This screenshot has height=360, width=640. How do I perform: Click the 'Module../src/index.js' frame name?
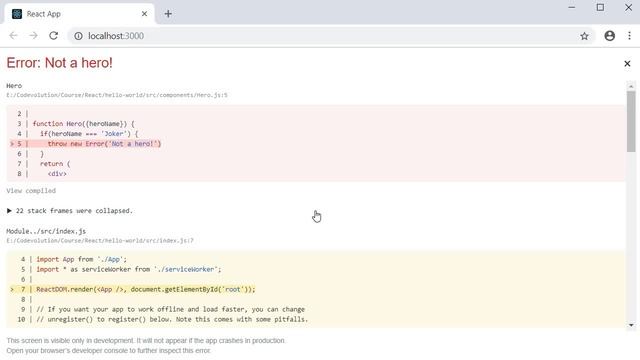pyautogui.click(x=46, y=231)
